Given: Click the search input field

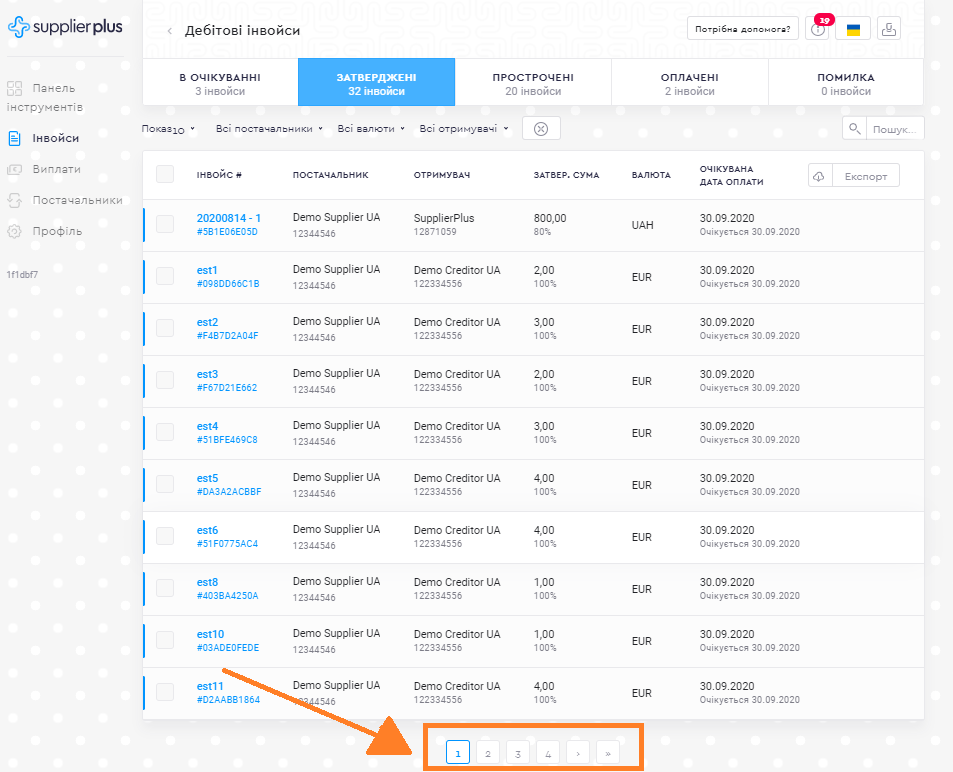Looking at the screenshot, I should pyautogui.click(x=893, y=128).
